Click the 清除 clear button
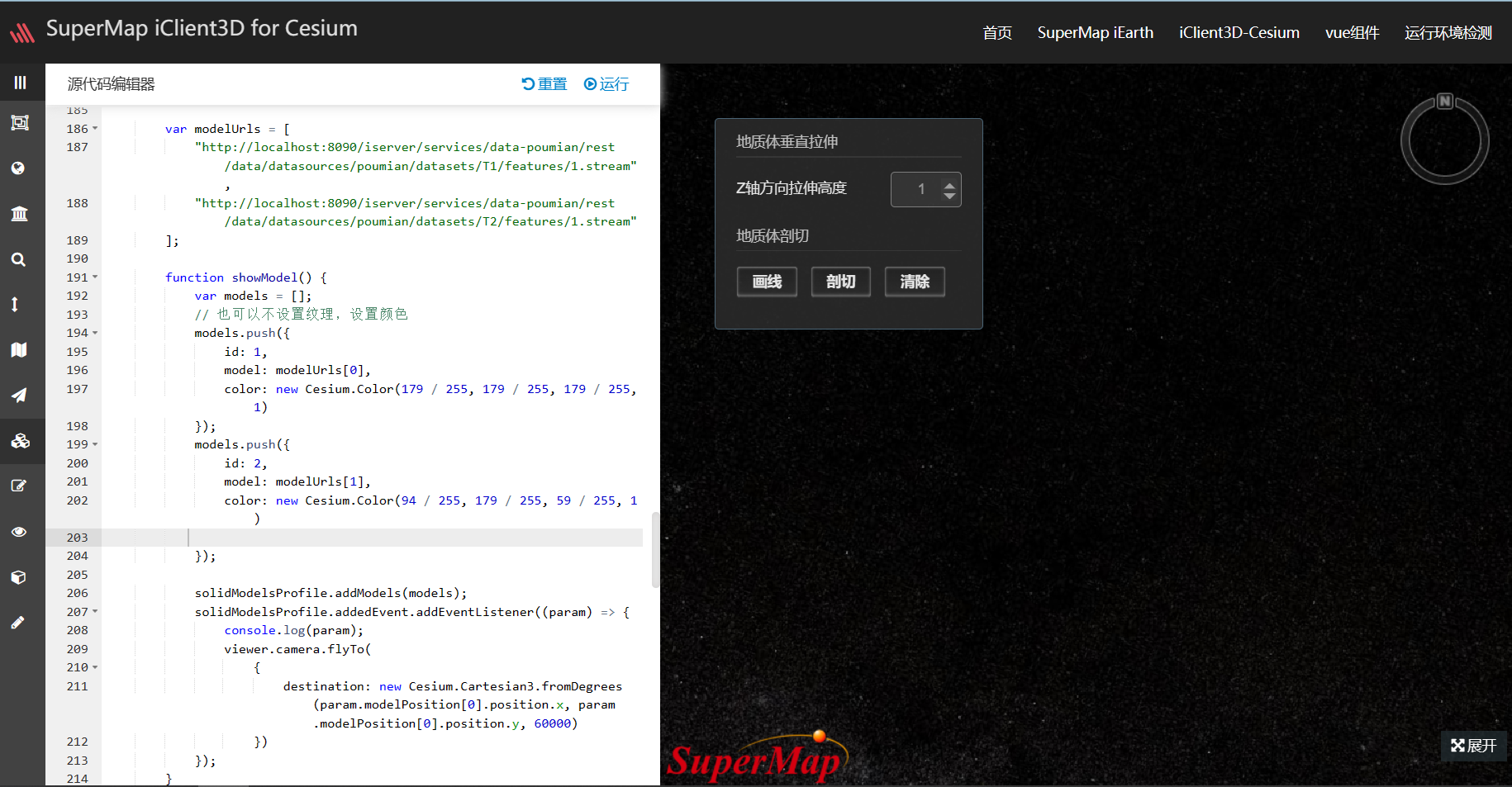The image size is (1512, 787). (x=915, y=282)
